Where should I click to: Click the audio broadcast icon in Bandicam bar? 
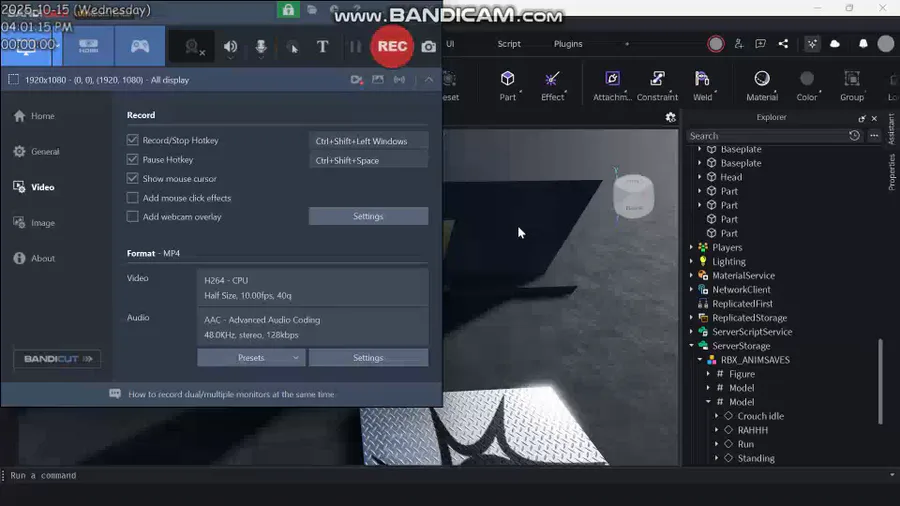399,80
